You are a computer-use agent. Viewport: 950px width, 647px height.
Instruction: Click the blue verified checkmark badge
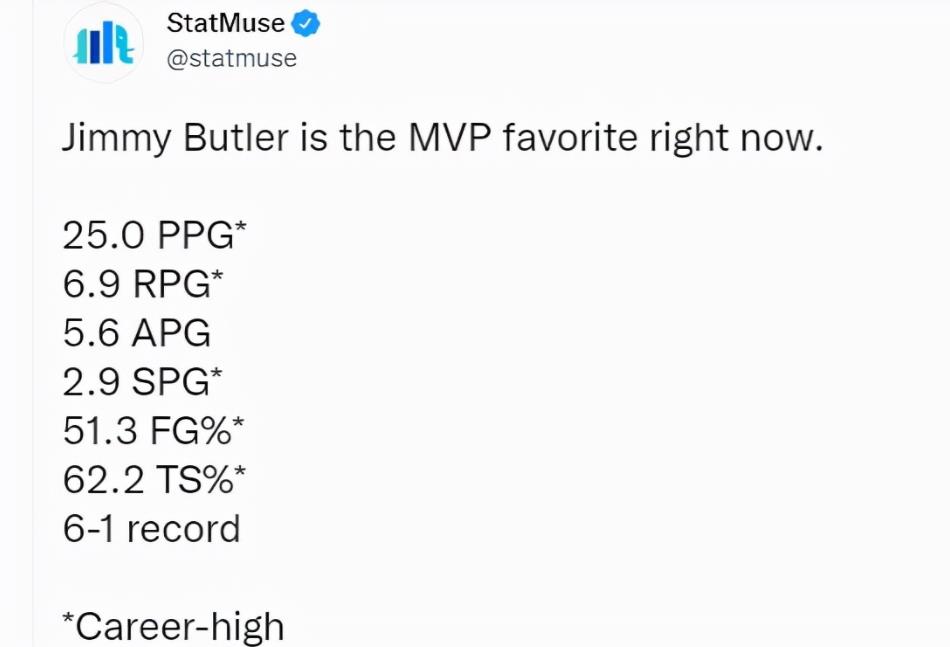click(306, 24)
